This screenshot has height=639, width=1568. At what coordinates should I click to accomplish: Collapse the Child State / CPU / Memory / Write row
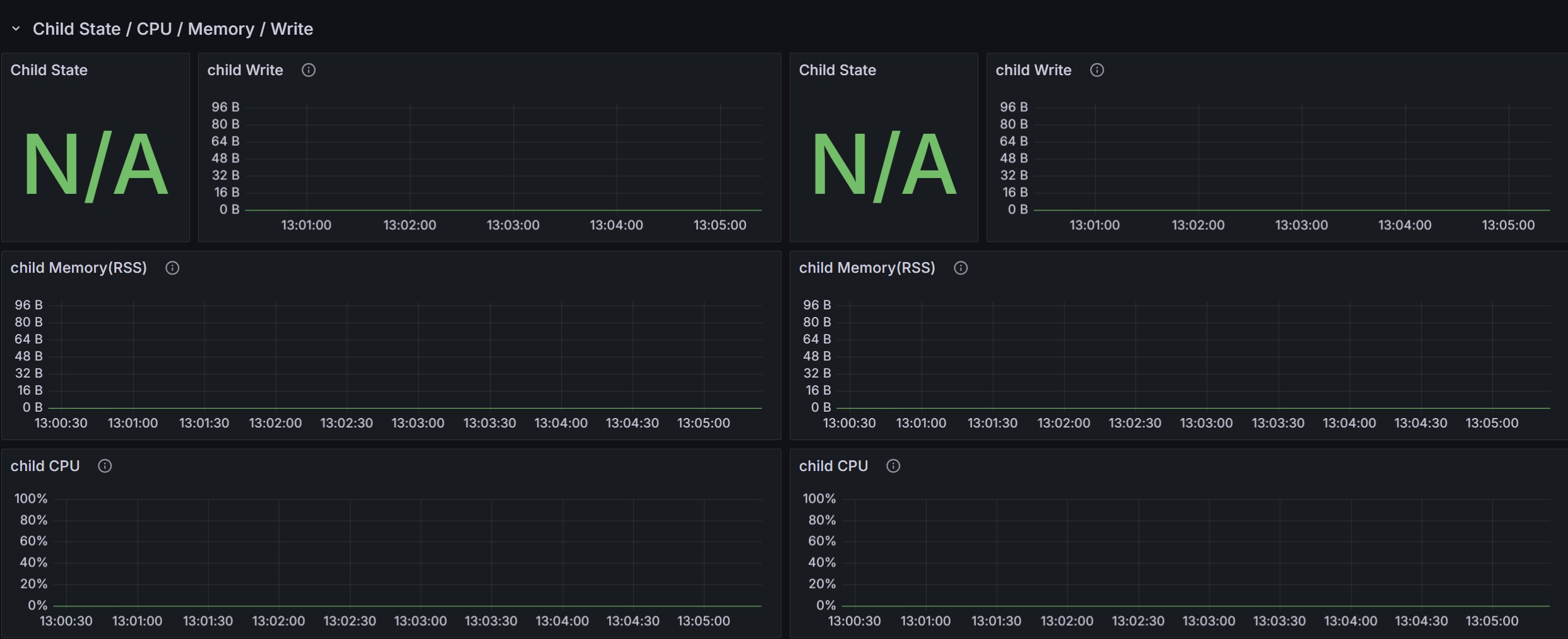(x=16, y=29)
